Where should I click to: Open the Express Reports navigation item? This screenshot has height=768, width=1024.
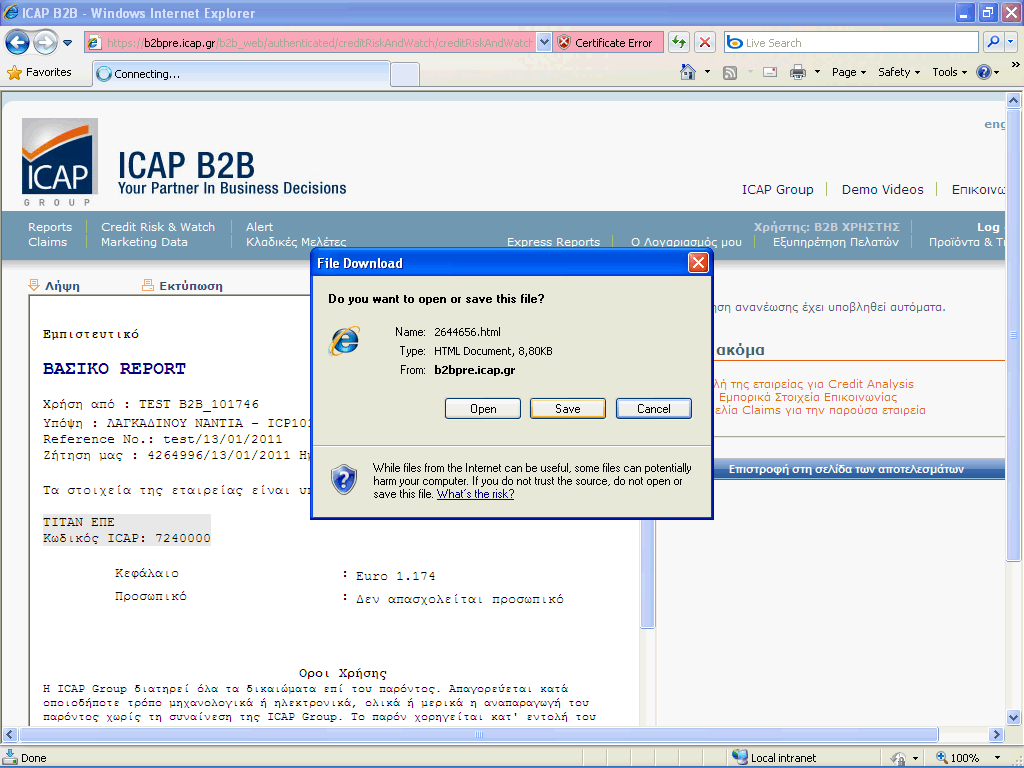point(553,242)
